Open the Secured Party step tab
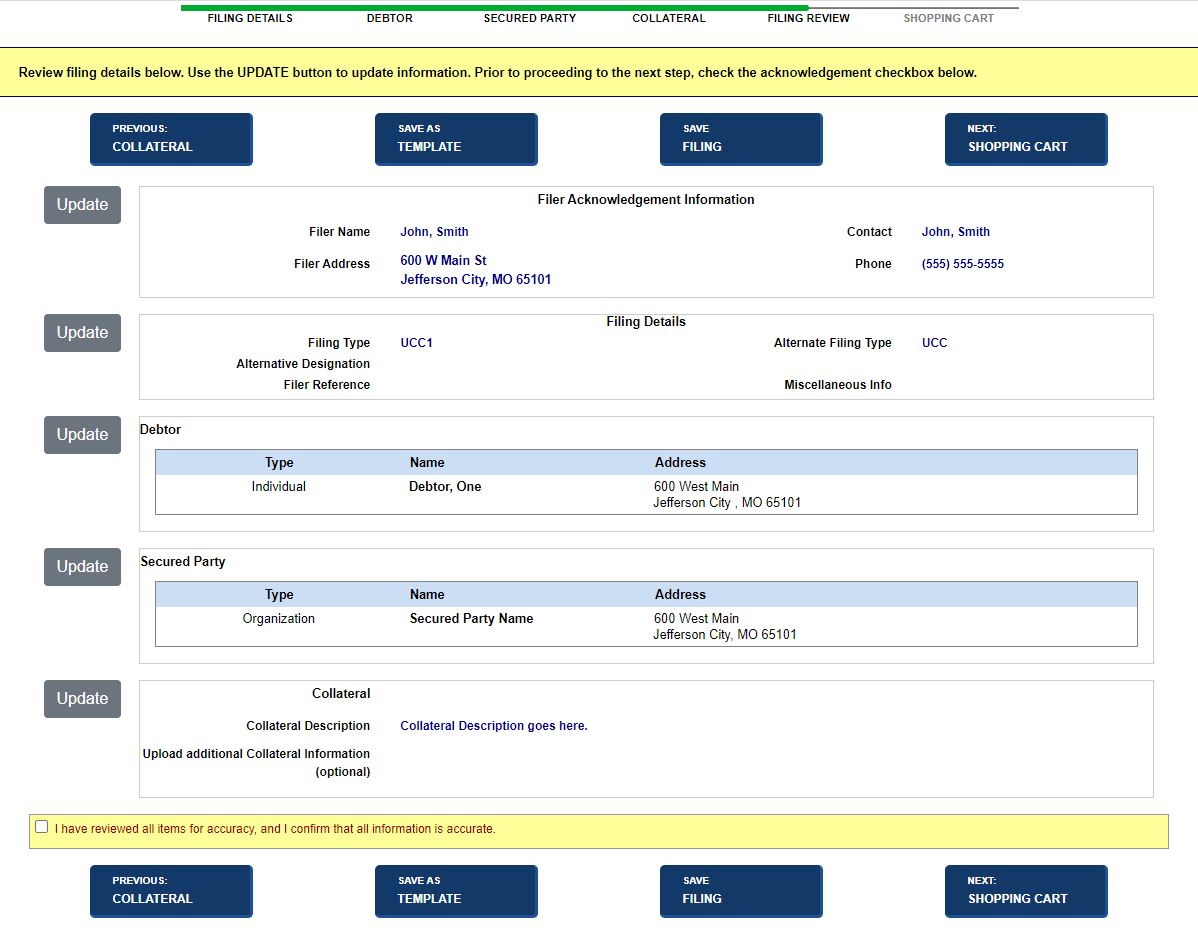Screen dimensions: 1198x931 (529, 18)
